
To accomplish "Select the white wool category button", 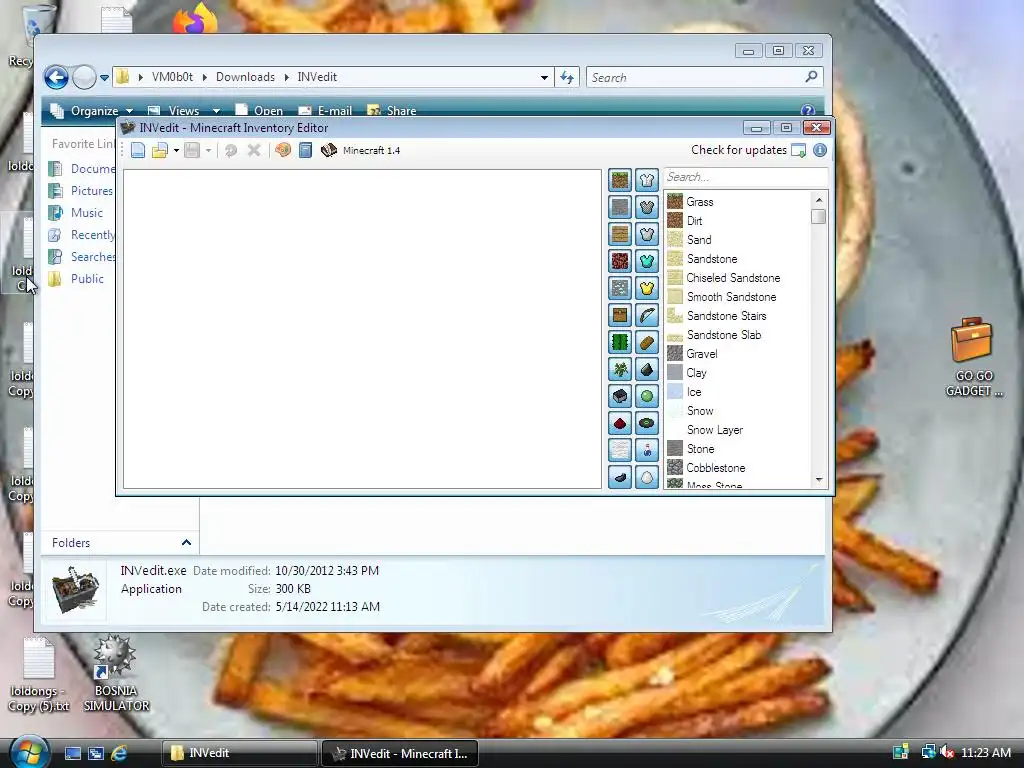I will click(620, 450).
